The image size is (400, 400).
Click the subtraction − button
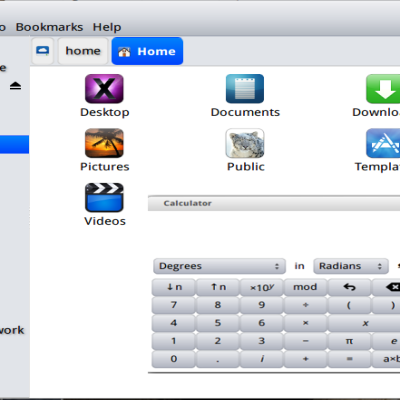pos(305,341)
